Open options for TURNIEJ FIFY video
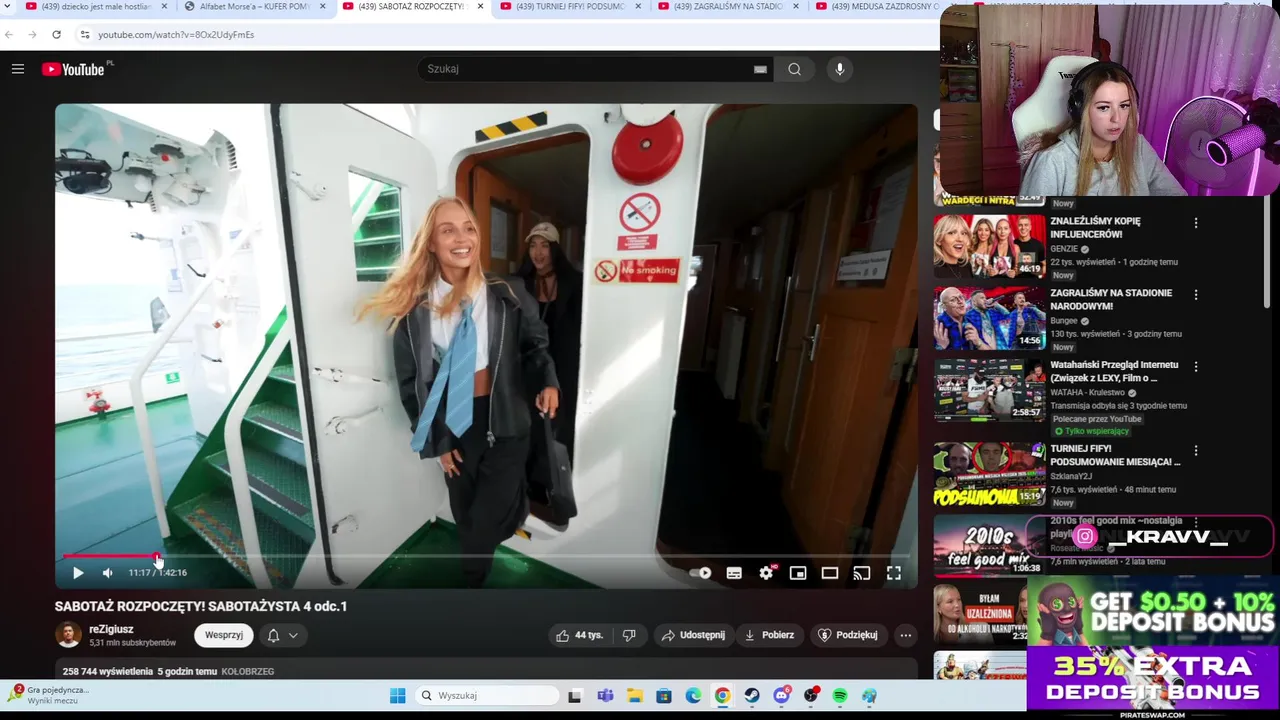Screen dimensions: 1280x720 1195,451
